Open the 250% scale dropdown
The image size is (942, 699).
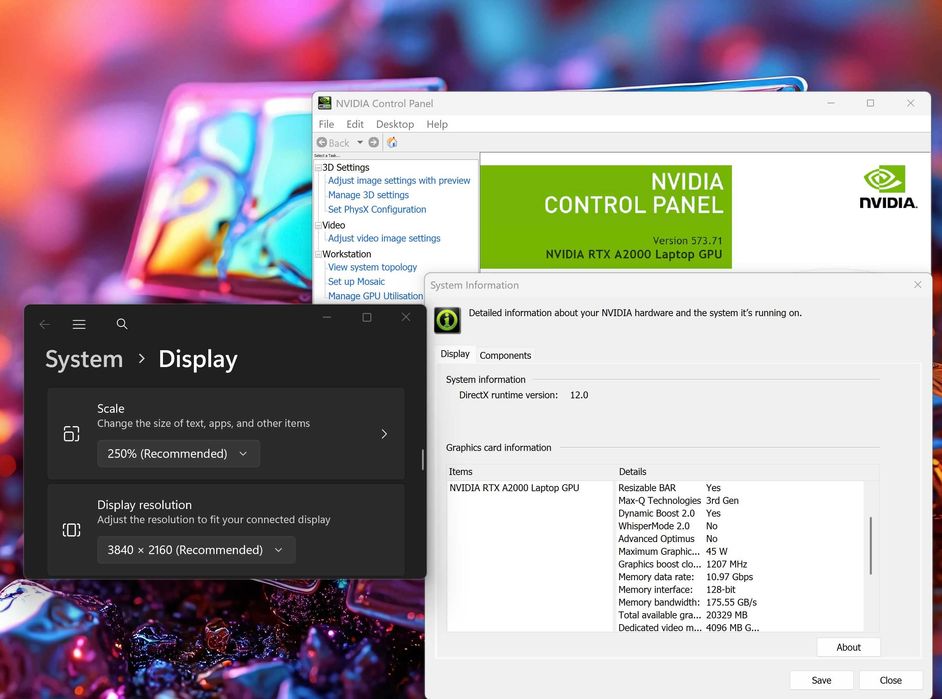click(x=178, y=454)
